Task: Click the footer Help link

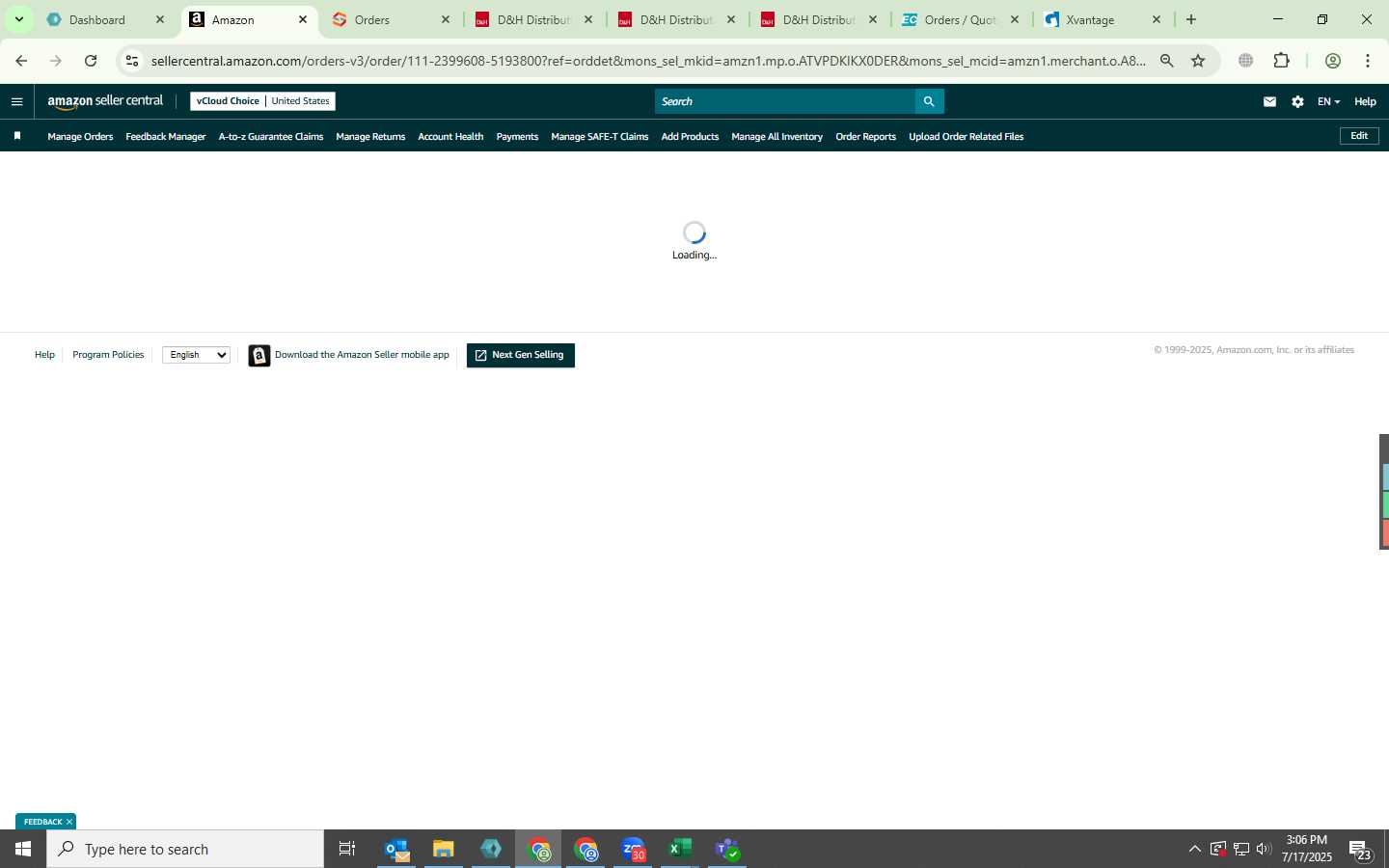Action: coord(44,355)
